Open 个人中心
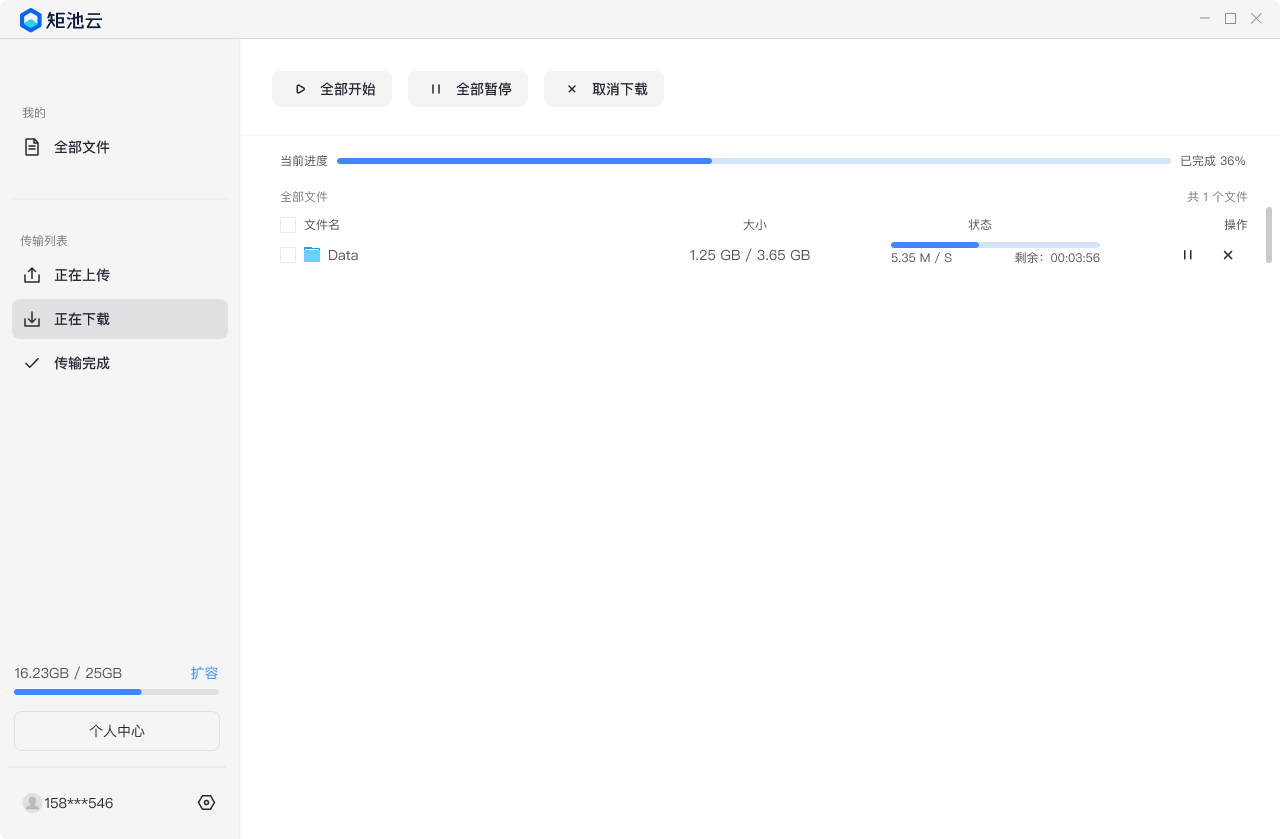Image resolution: width=1280 pixels, height=839 pixels. click(117, 731)
